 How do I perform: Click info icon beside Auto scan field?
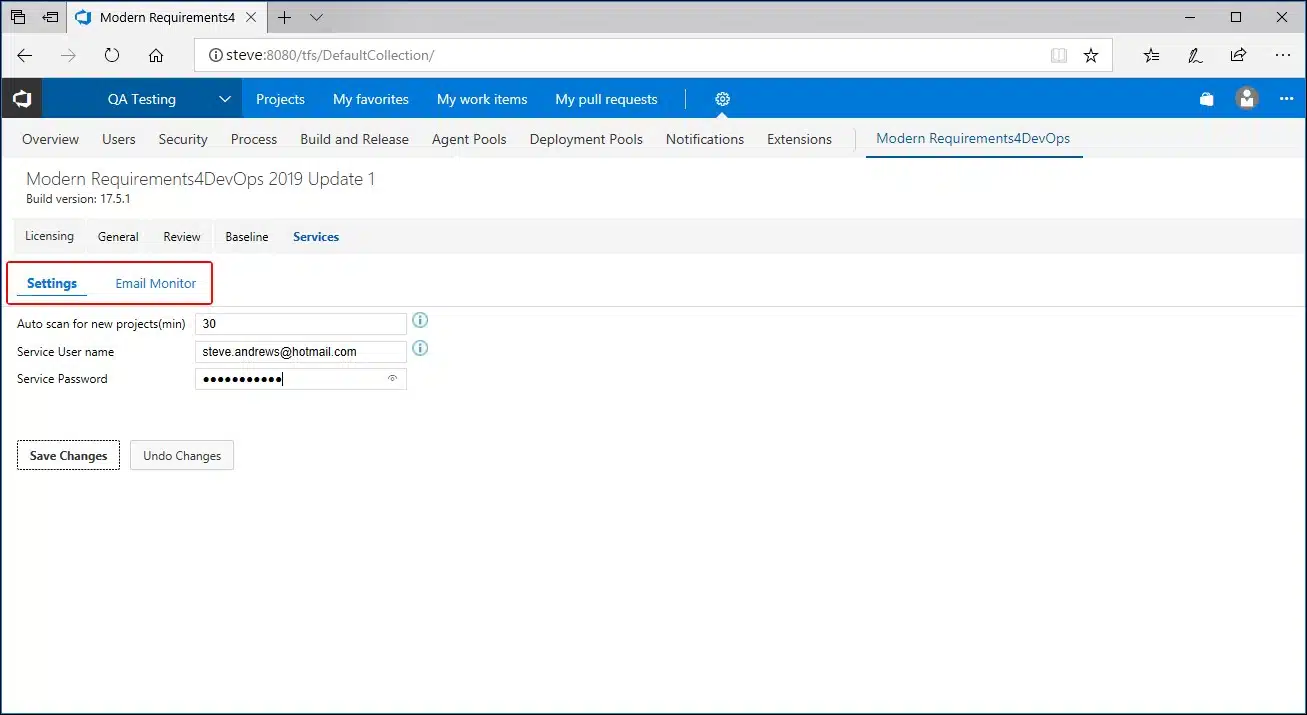(420, 320)
